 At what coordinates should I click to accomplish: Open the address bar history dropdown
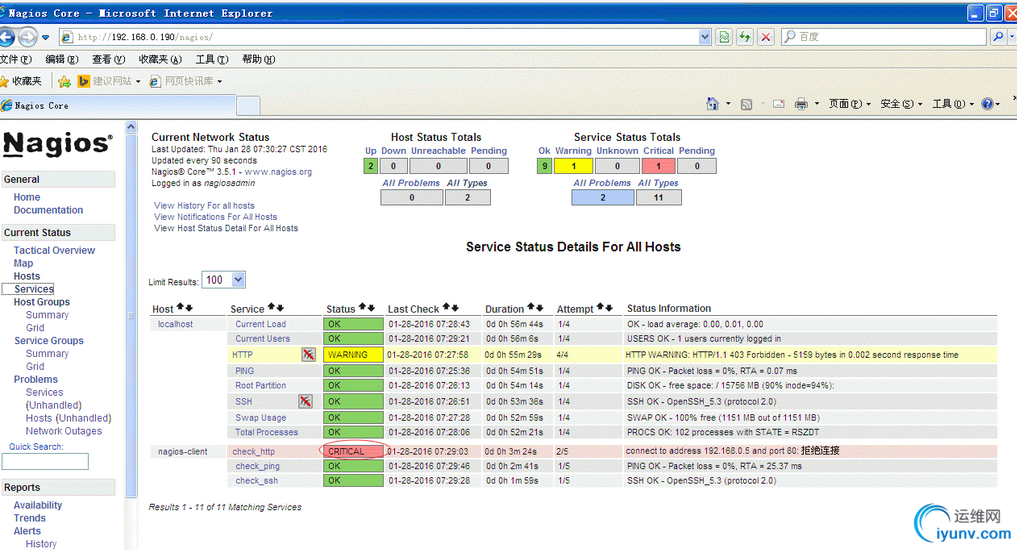click(x=705, y=37)
